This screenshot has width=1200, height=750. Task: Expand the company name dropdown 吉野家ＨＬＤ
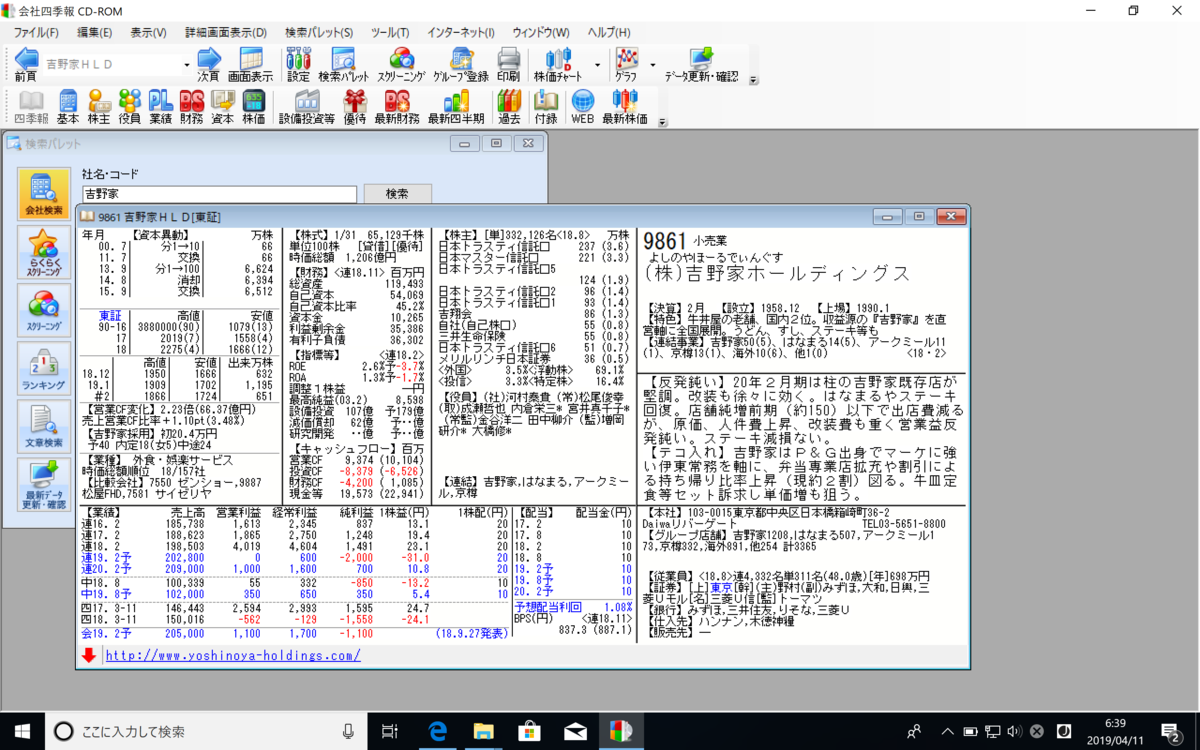tap(186, 65)
